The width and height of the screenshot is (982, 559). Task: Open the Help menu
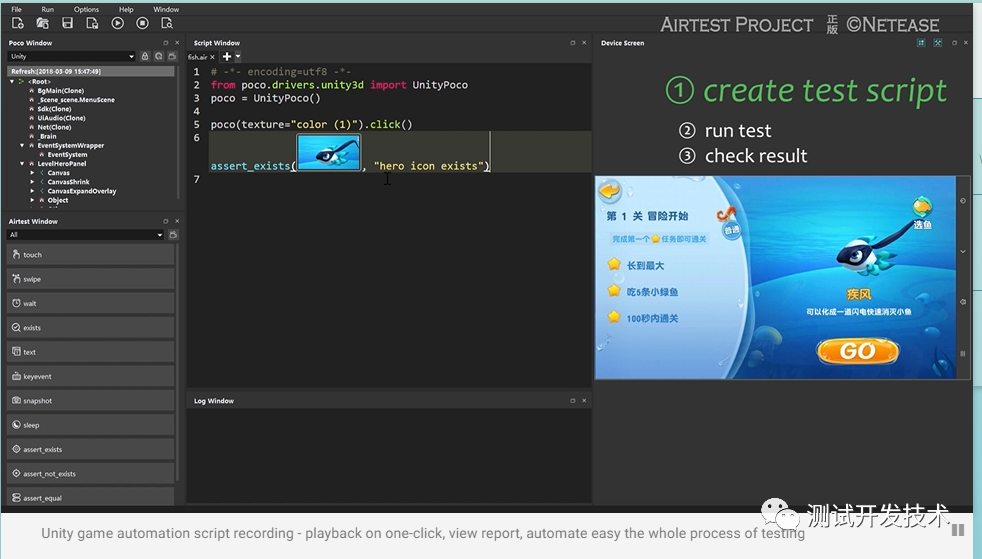click(x=126, y=9)
